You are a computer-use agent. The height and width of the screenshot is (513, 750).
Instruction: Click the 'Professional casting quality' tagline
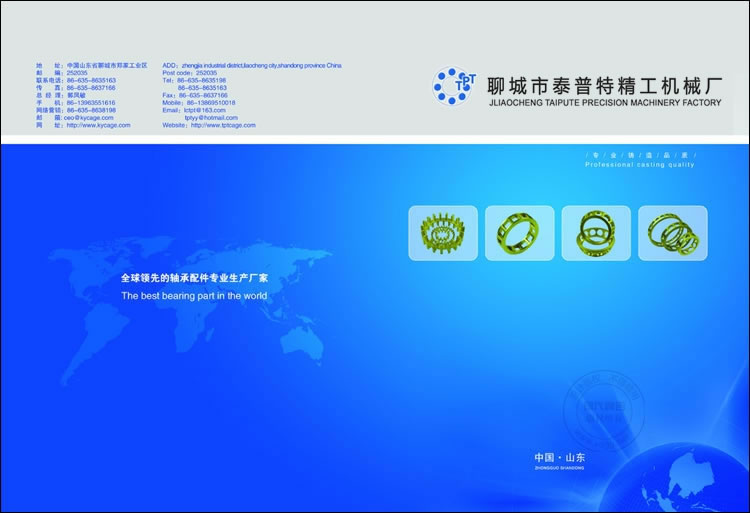coord(639,164)
